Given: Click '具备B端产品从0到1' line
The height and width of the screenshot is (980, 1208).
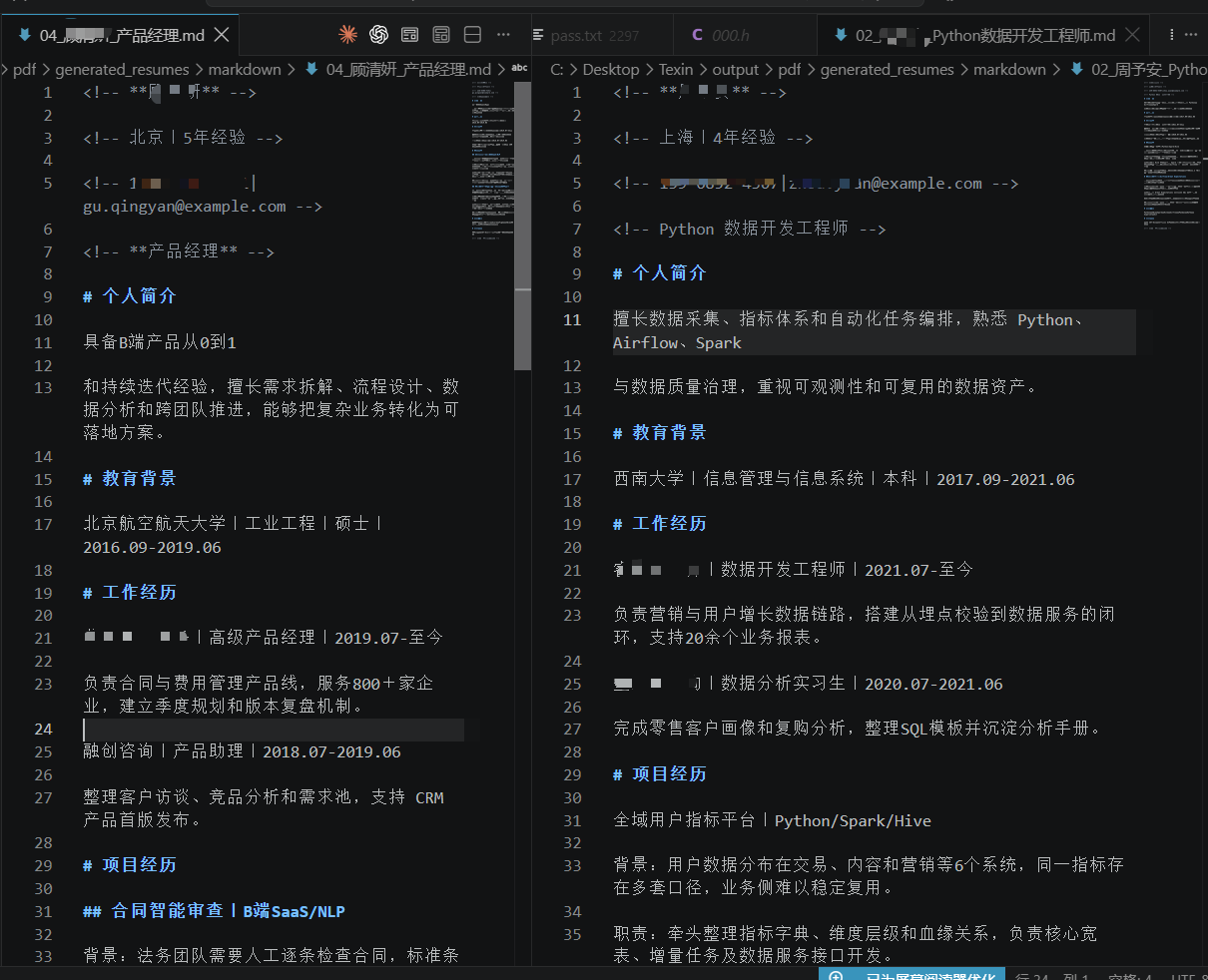Looking at the screenshot, I should point(160,342).
